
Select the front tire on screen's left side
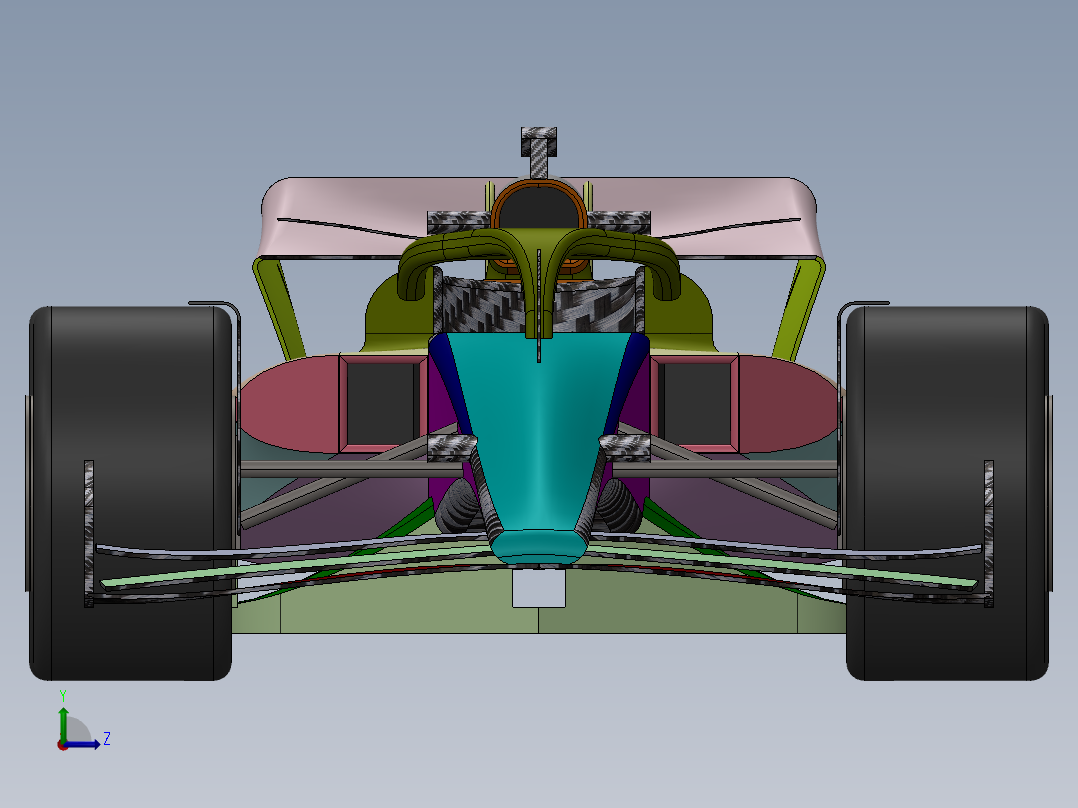[x=131, y=493]
